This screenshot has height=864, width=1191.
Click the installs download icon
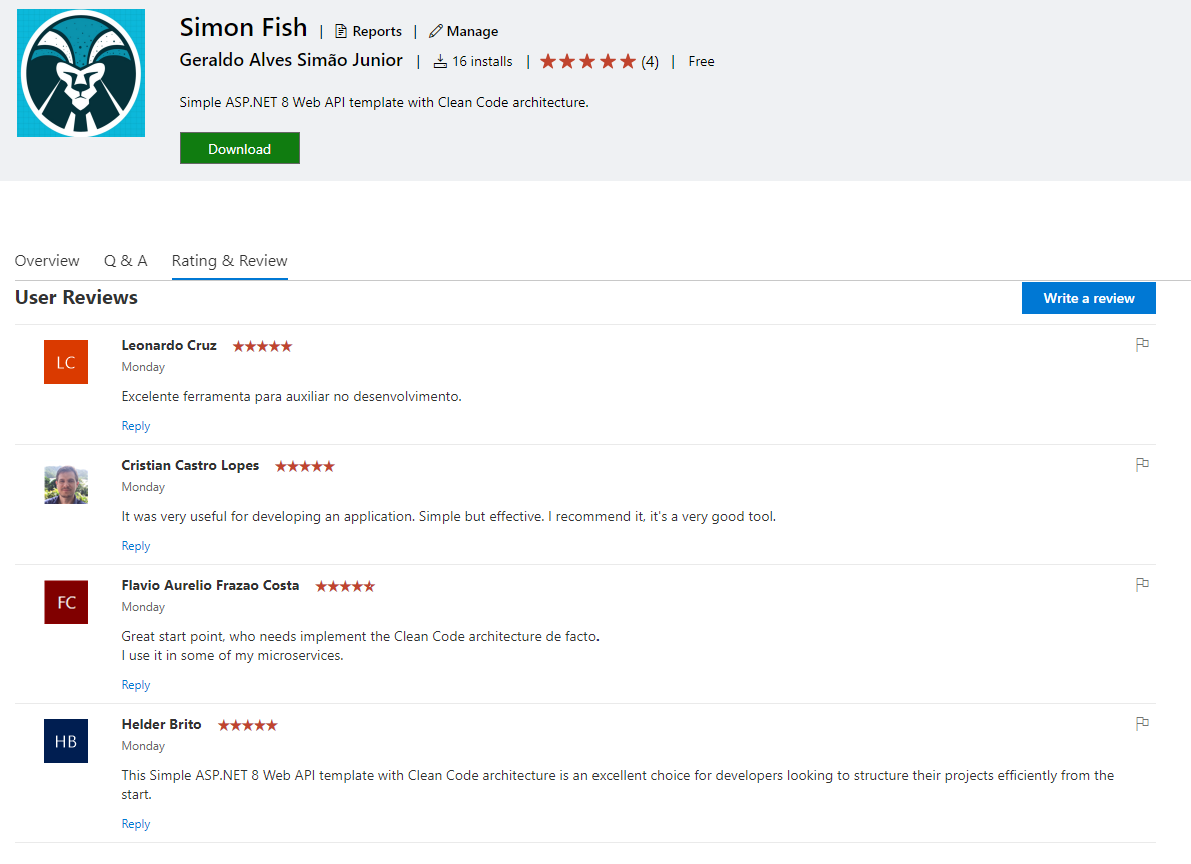pos(441,61)
